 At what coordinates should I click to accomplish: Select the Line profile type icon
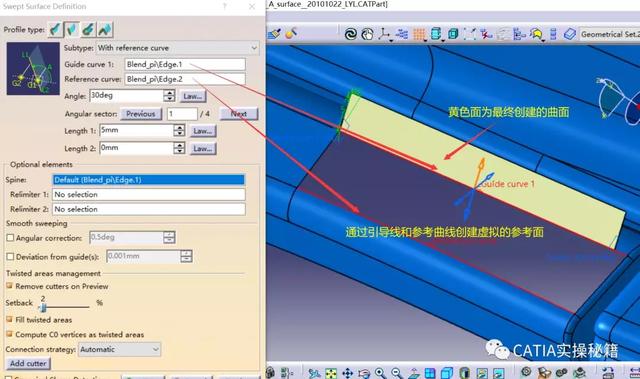pos(72,29)
